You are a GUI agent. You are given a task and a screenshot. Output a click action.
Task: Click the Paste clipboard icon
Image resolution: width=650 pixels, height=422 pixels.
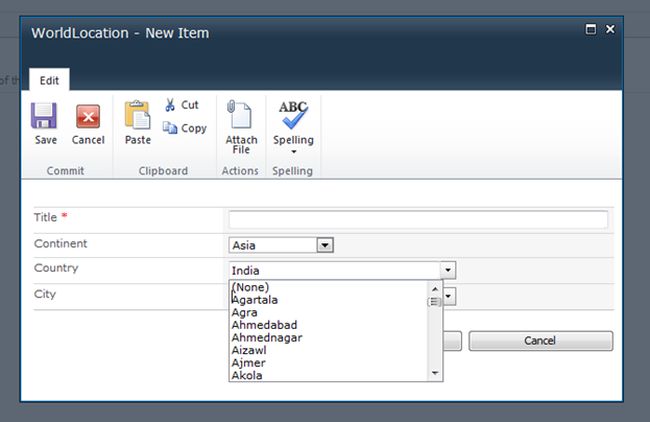[x=138, y=115]
